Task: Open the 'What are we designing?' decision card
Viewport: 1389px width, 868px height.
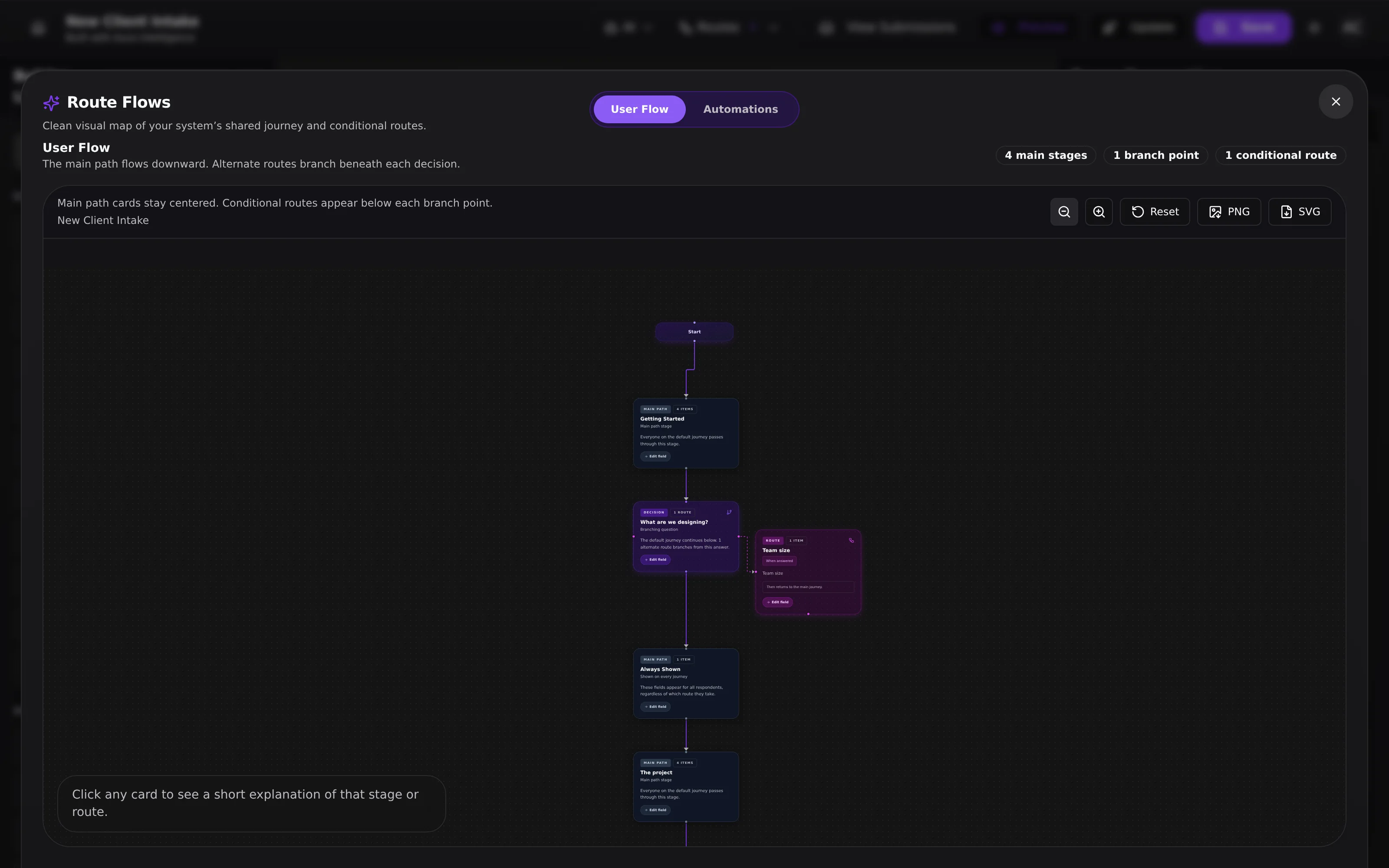Action: 685,536
